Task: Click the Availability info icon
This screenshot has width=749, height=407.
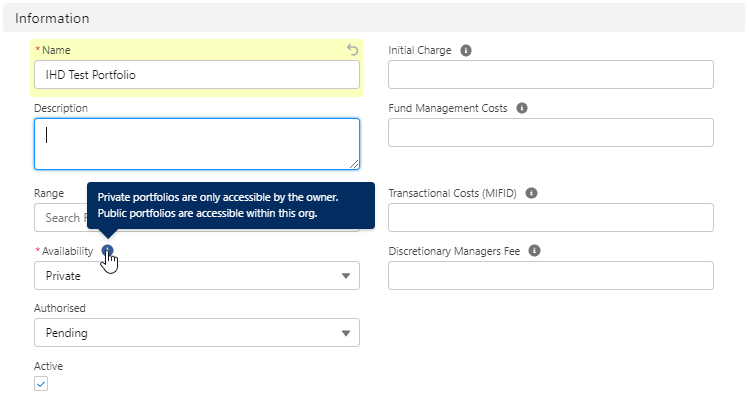Action: (108, 251)
